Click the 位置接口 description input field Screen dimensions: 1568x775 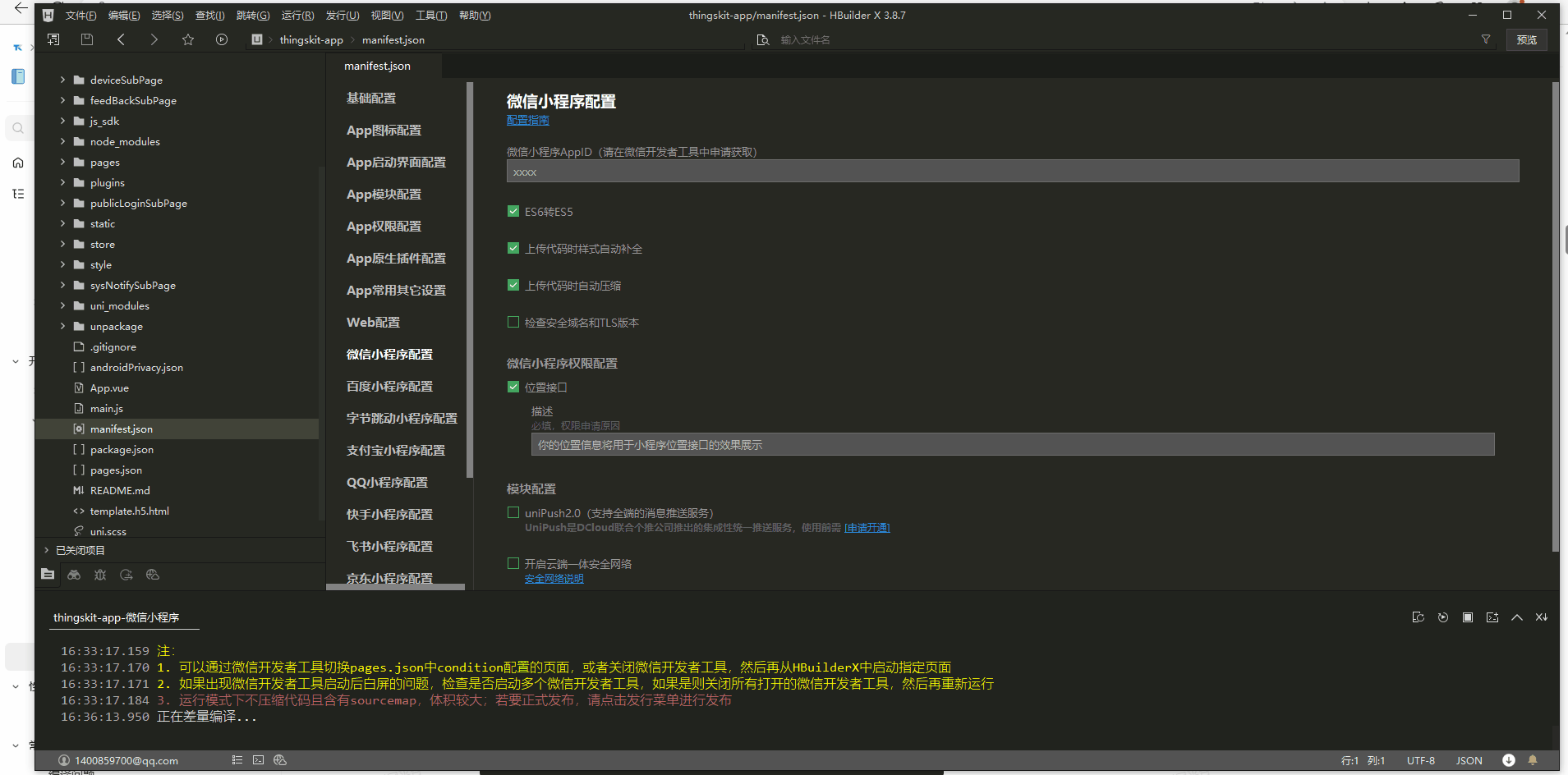pyautogui.click(x=1013, y=445)
